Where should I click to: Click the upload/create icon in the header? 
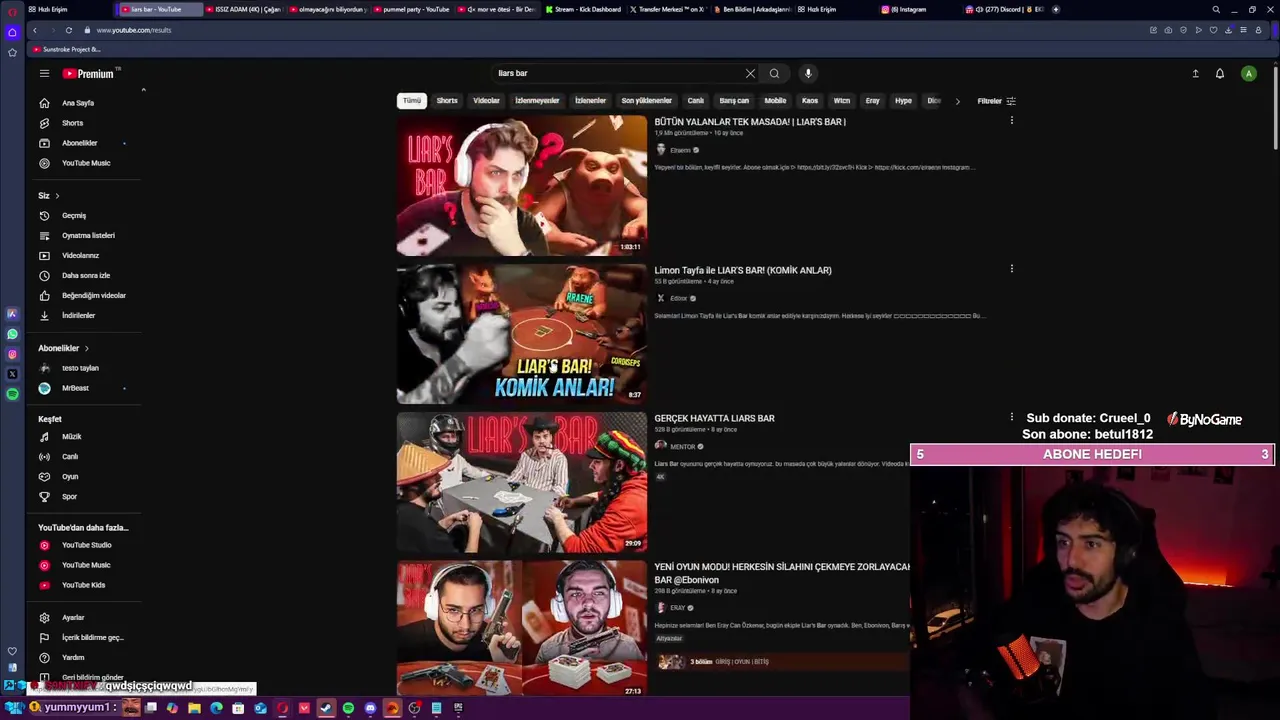pos(1195,73)
